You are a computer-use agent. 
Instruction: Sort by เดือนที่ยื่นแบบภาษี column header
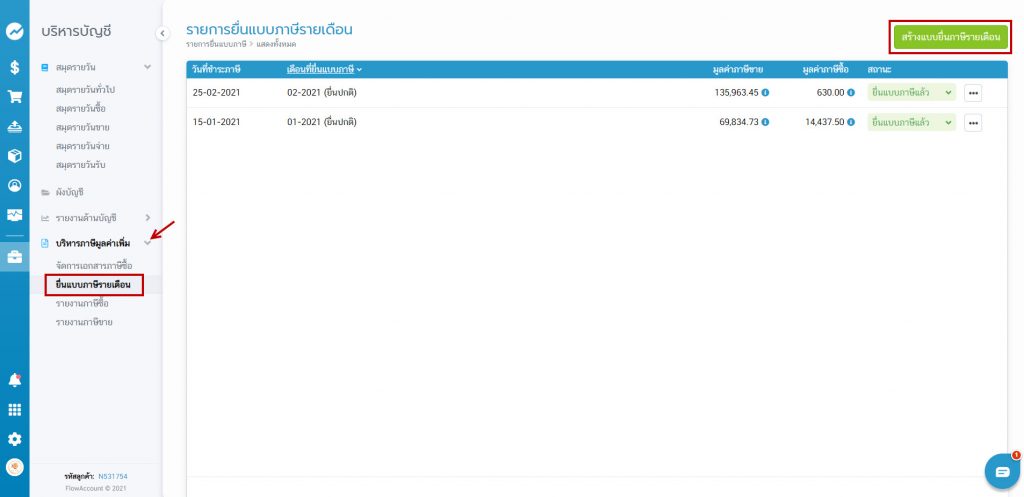(324, 69)
